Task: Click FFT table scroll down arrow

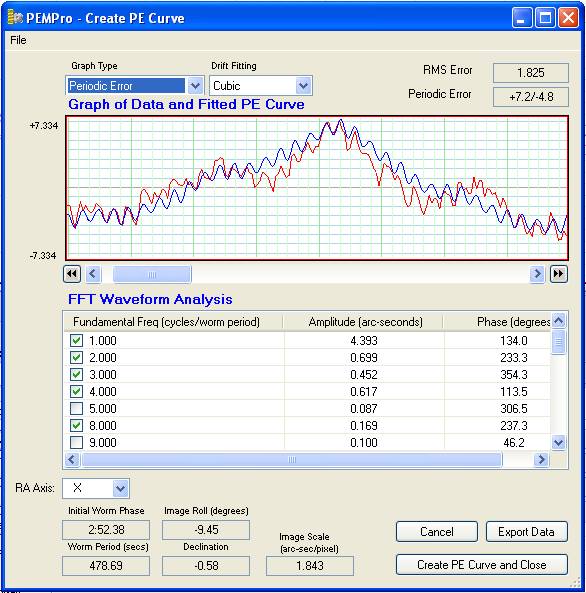Action: pos(559,442)
